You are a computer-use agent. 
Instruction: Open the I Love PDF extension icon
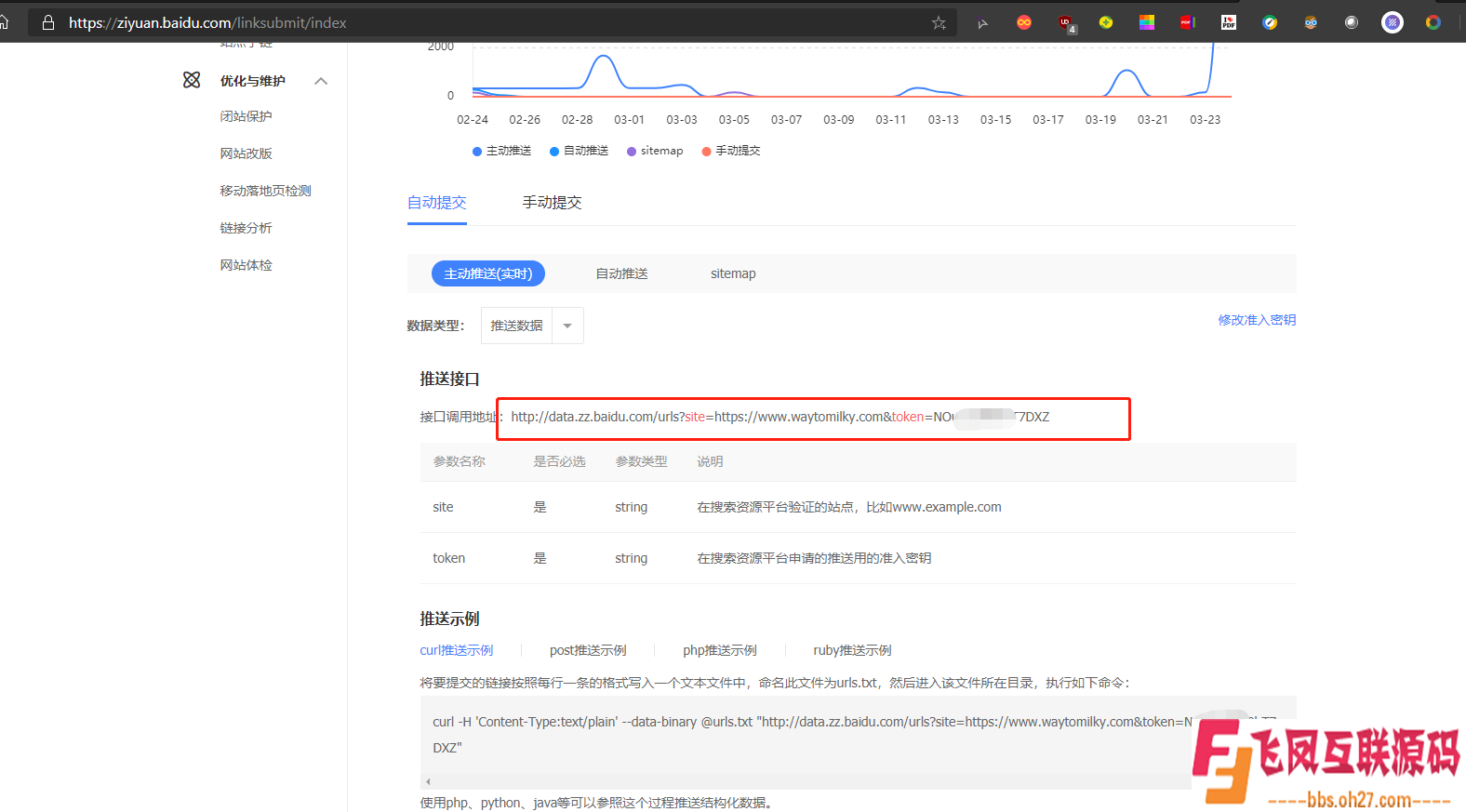[1229, 22]
